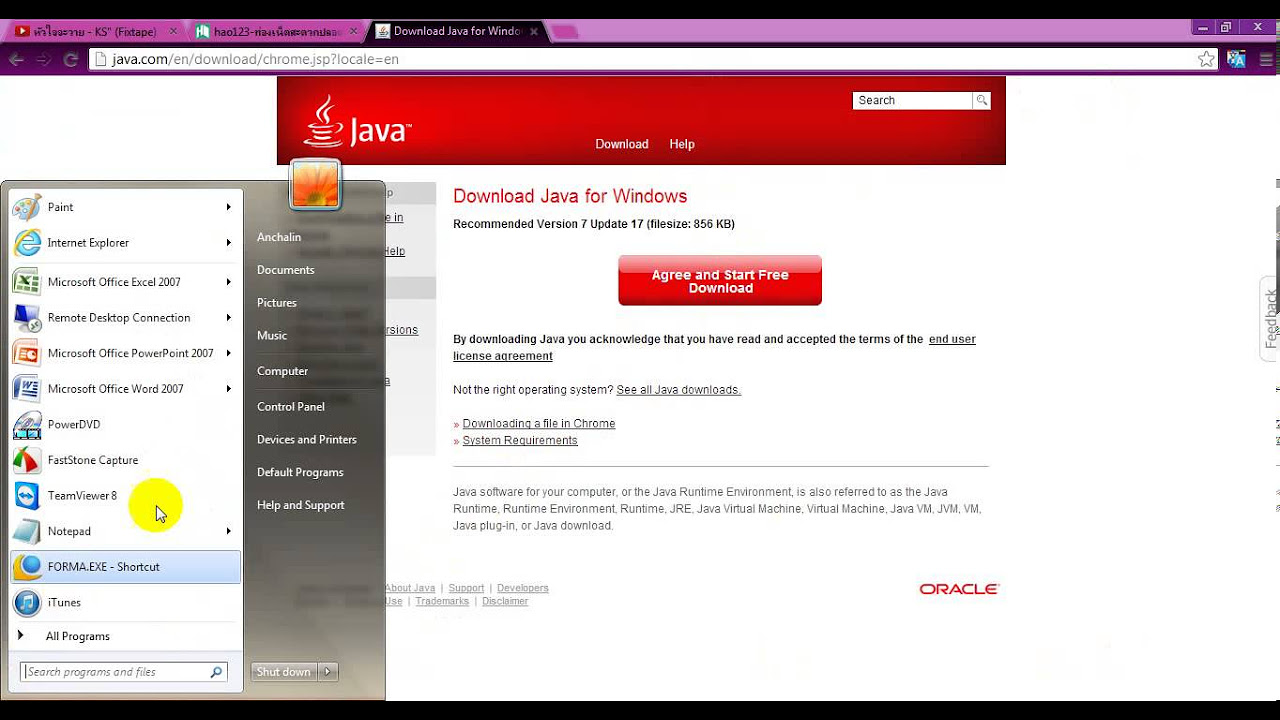Image resolution: width=1280 pixels, height=720 pixels.
Task: Expand the Excel 2007 jump list arrow
Action: pos(229,282)
